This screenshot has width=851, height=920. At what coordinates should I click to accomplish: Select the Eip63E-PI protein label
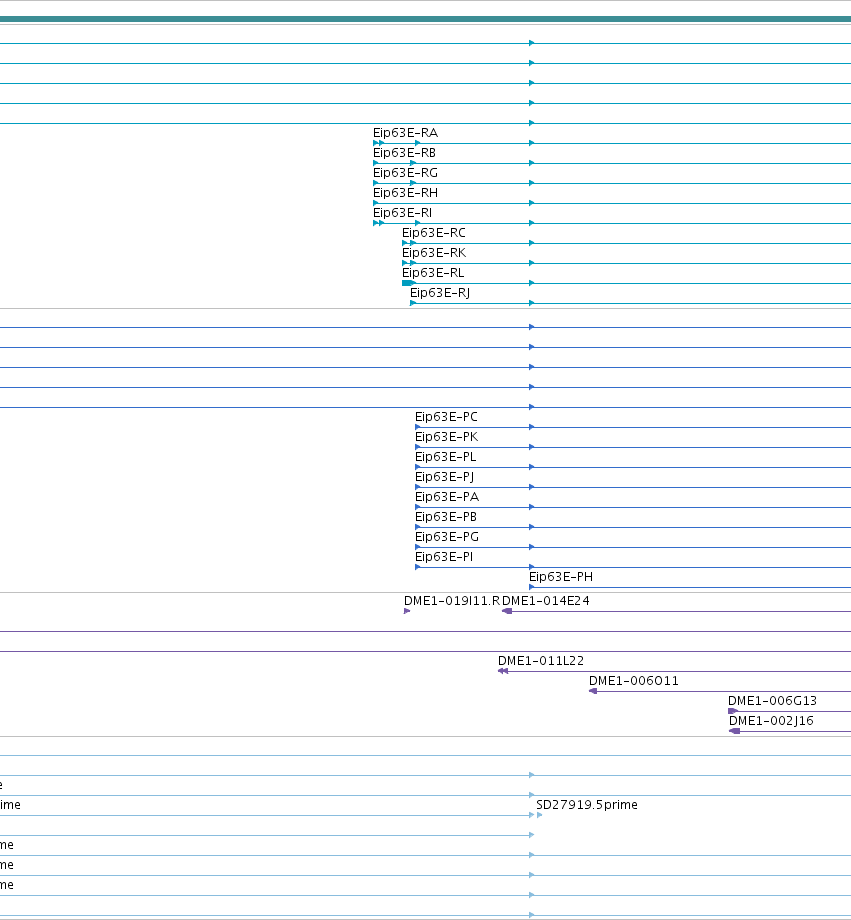click(x=444, y=557)
